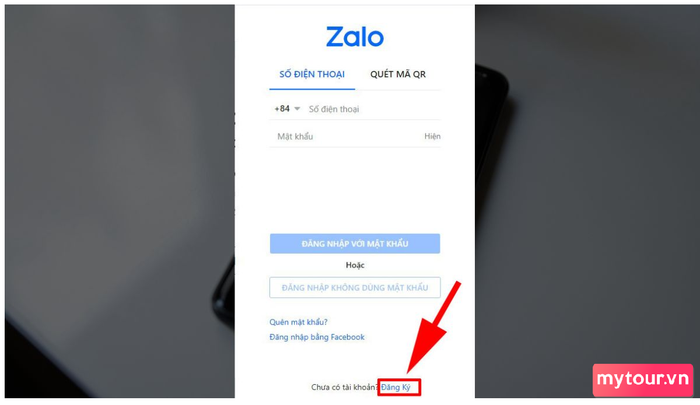Click the blue Zalo logo
The width and height of the screenshot is (700, 405).
(355, 37)
